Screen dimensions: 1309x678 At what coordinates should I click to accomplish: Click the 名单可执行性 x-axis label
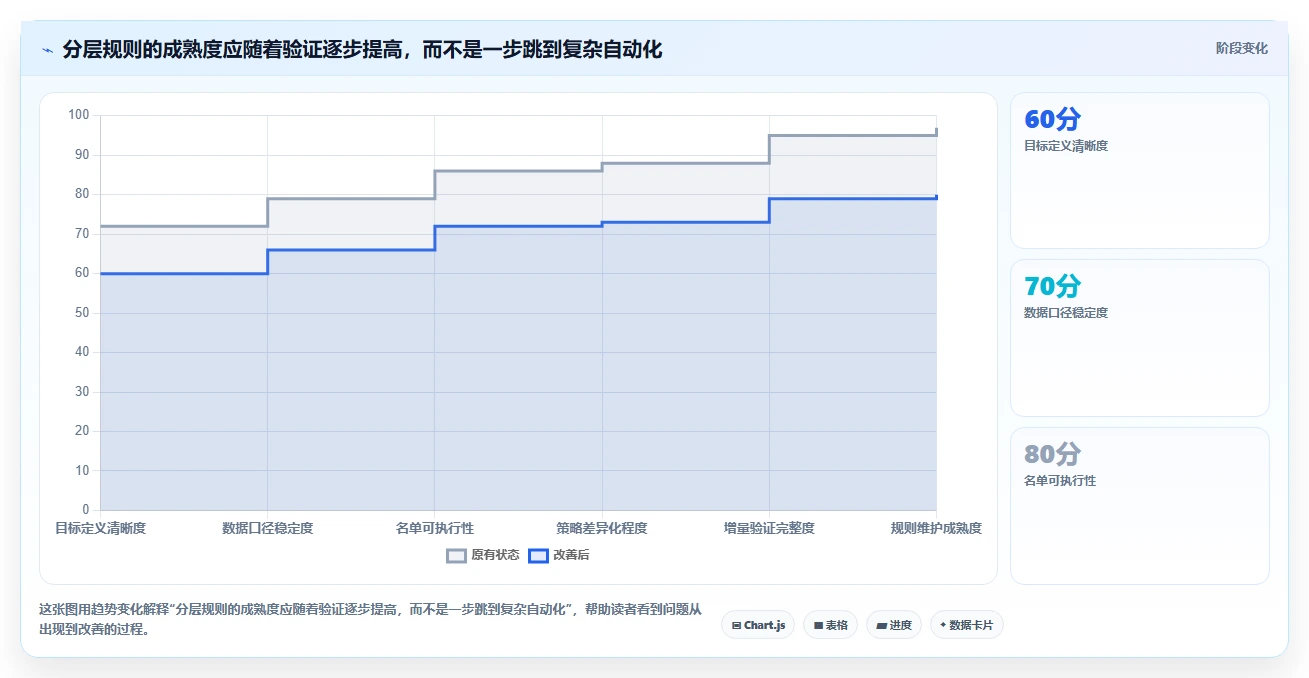tap(435, 528)
